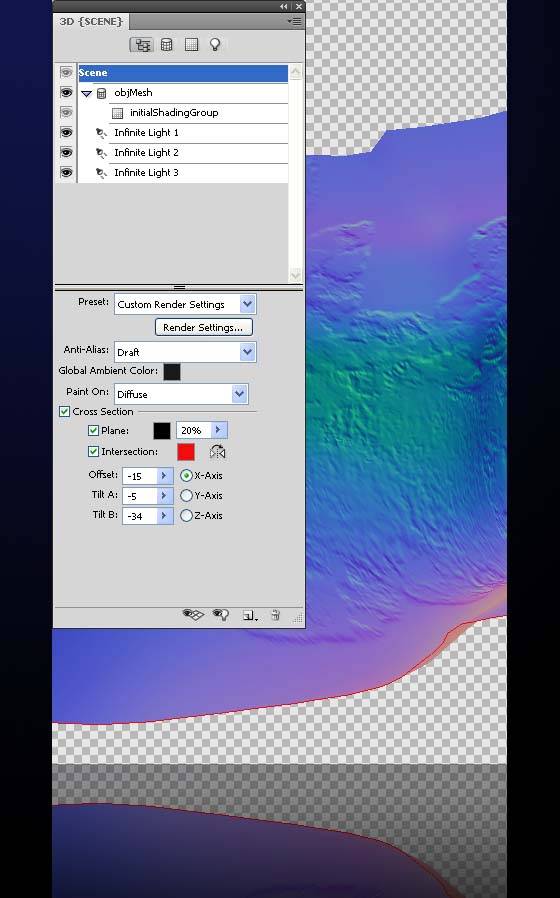Select the Infinite Light 1 row
Viewport: 560px width, 898px height.
click(x=183, y=133)
